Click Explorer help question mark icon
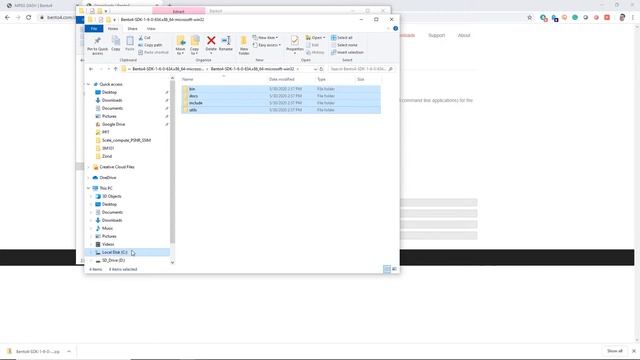This screenshot has height=360, width=640. [x=395, y=29]
